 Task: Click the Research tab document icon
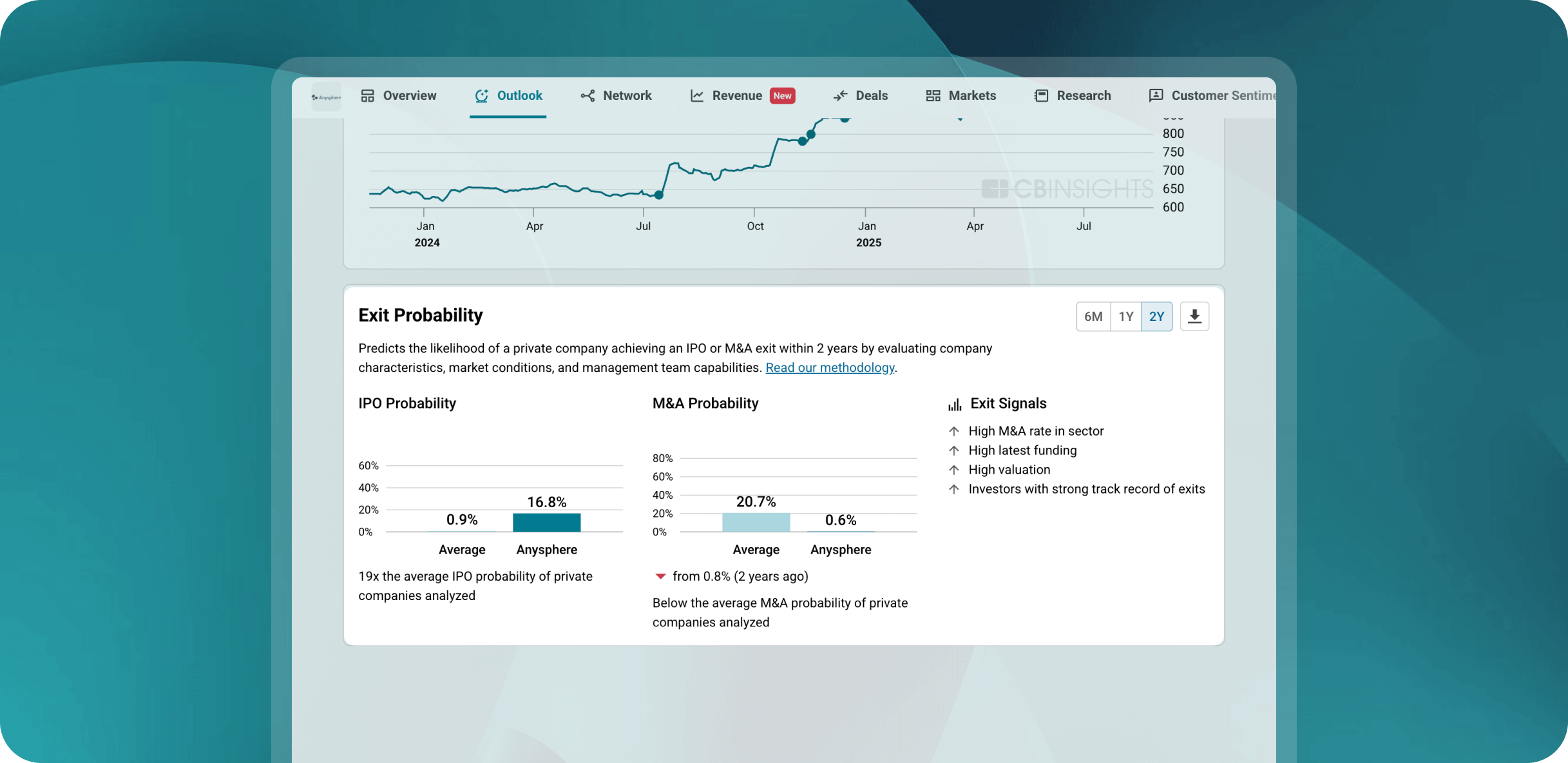pyautogui.click(x=1041, y=95)
